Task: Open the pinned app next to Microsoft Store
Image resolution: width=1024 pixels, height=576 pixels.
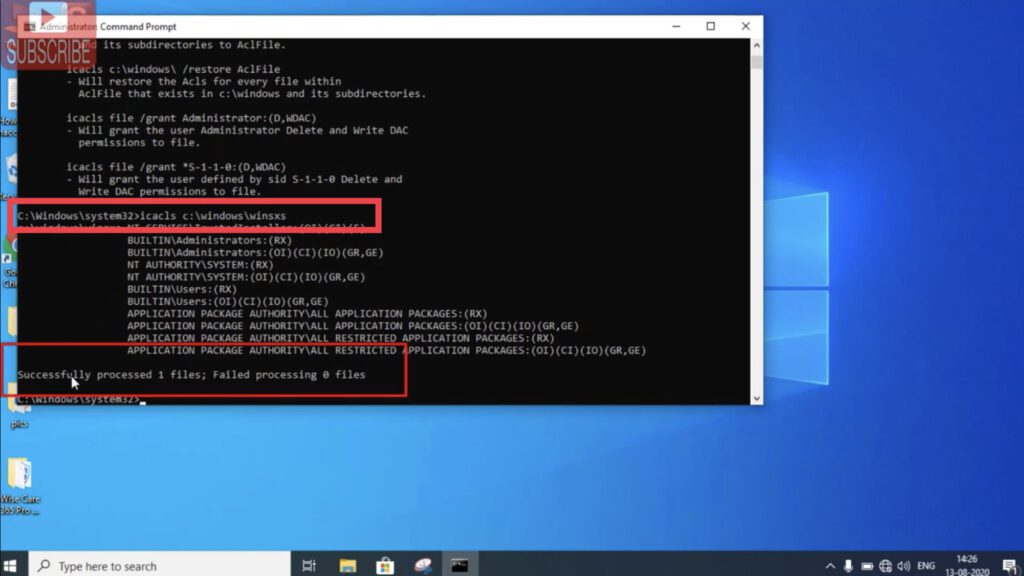Action: pos(423,566)
